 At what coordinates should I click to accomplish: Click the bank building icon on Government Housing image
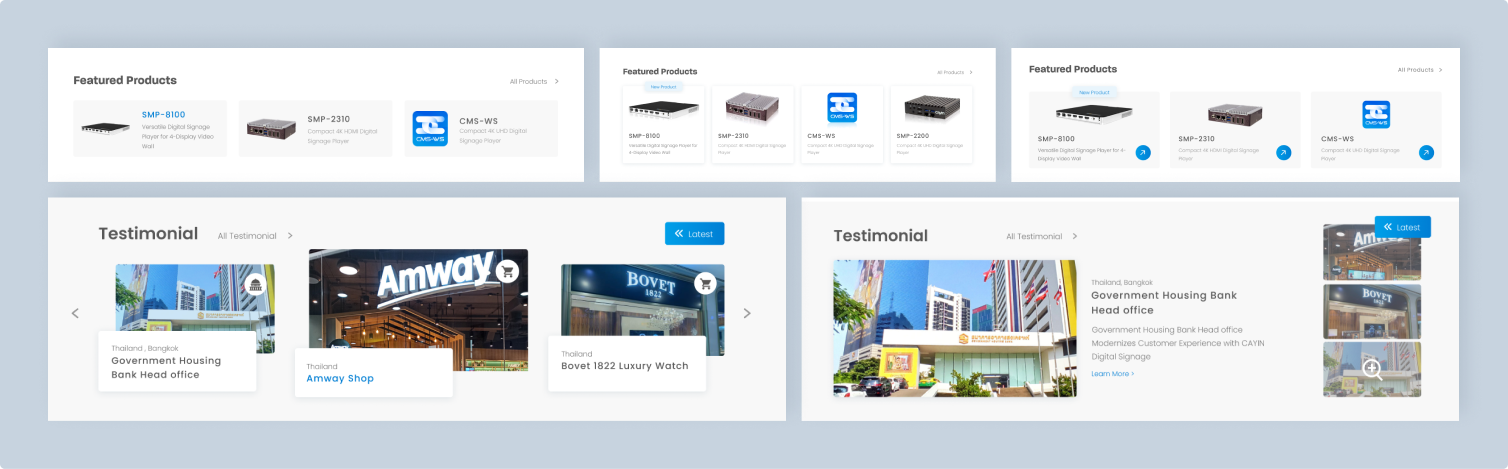tap(256, 285)
